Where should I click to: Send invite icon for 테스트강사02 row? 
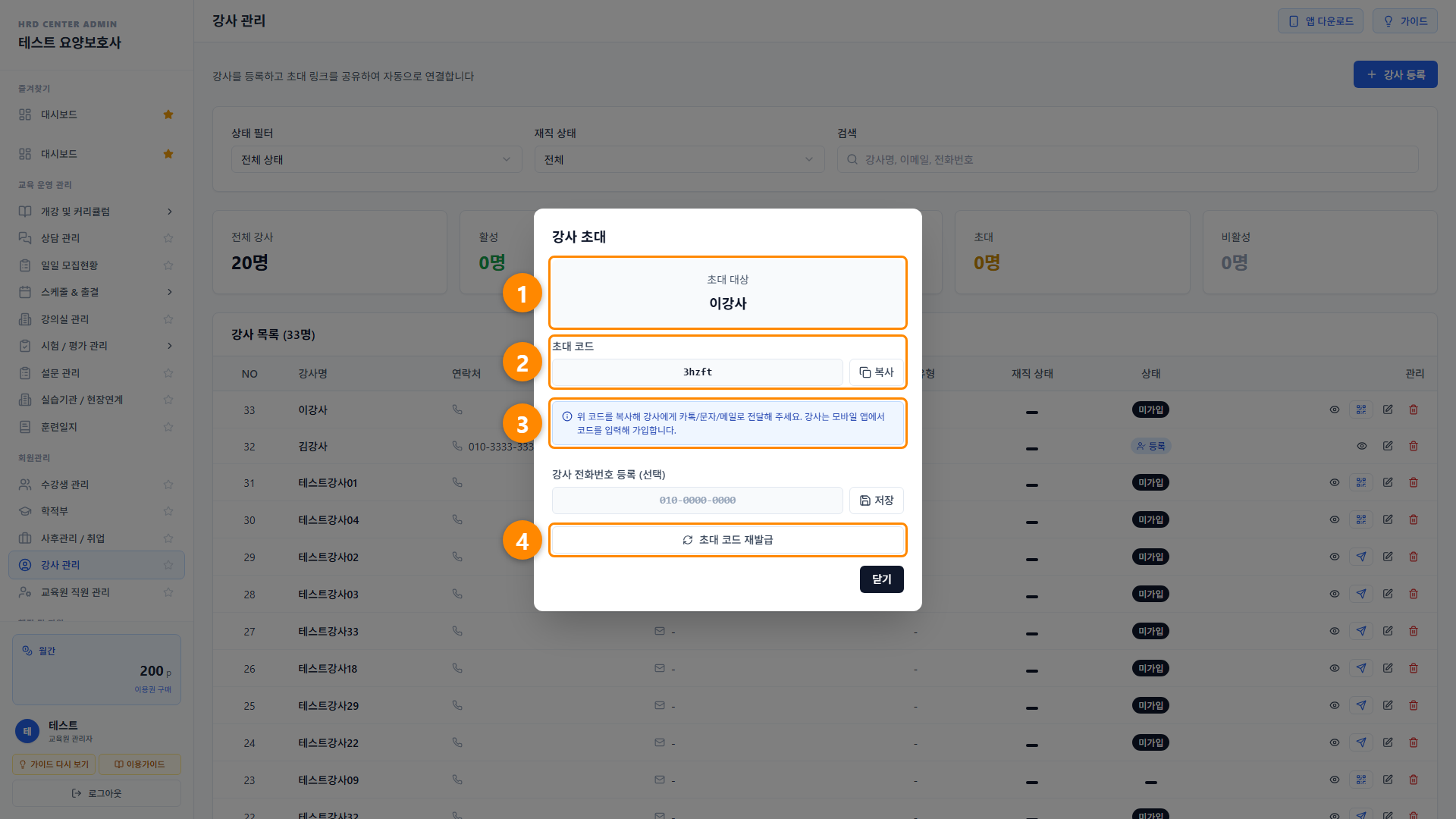pyautogui.click(x=1361, y=557)
